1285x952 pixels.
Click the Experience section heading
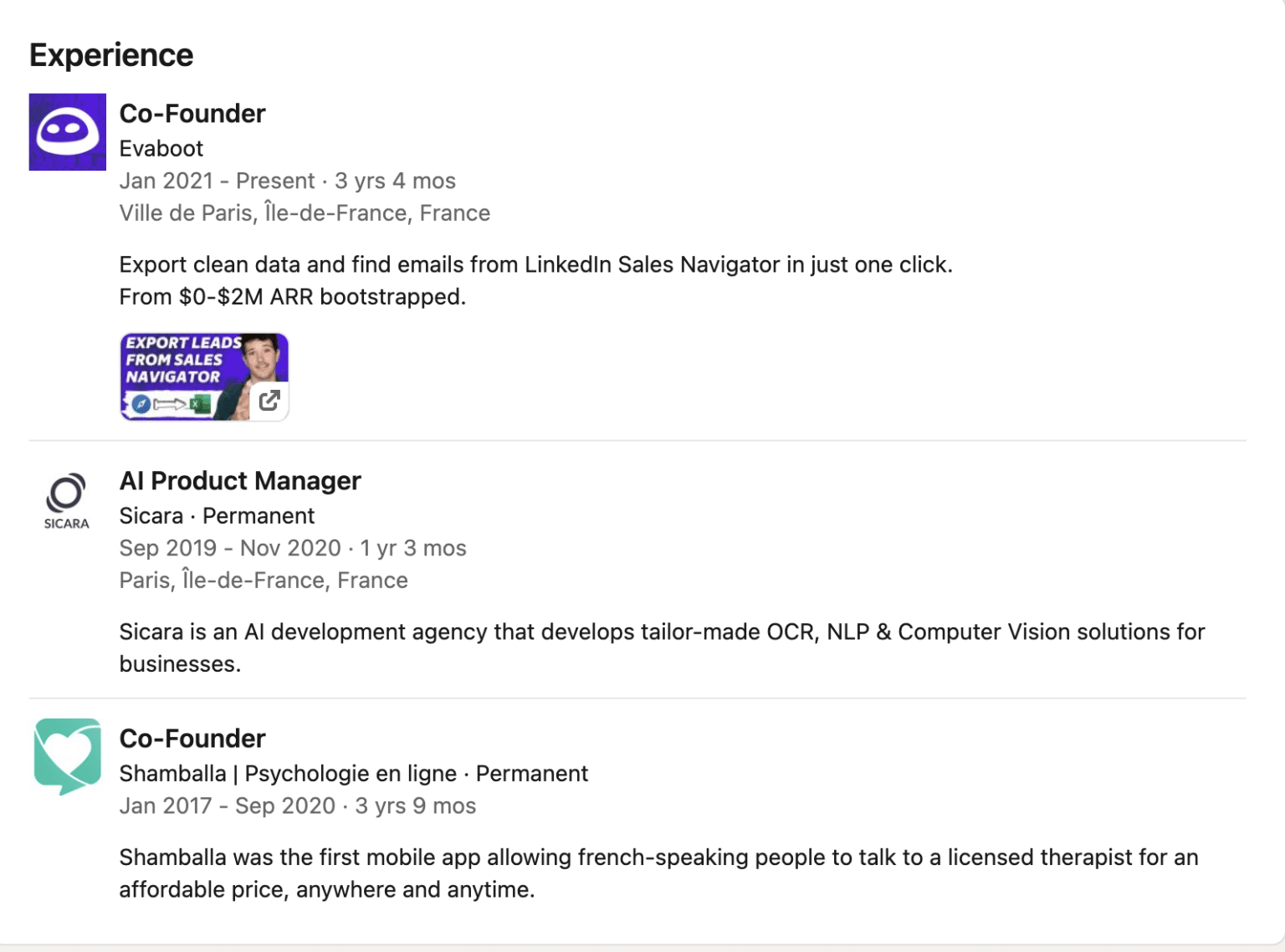click(110, 54)
